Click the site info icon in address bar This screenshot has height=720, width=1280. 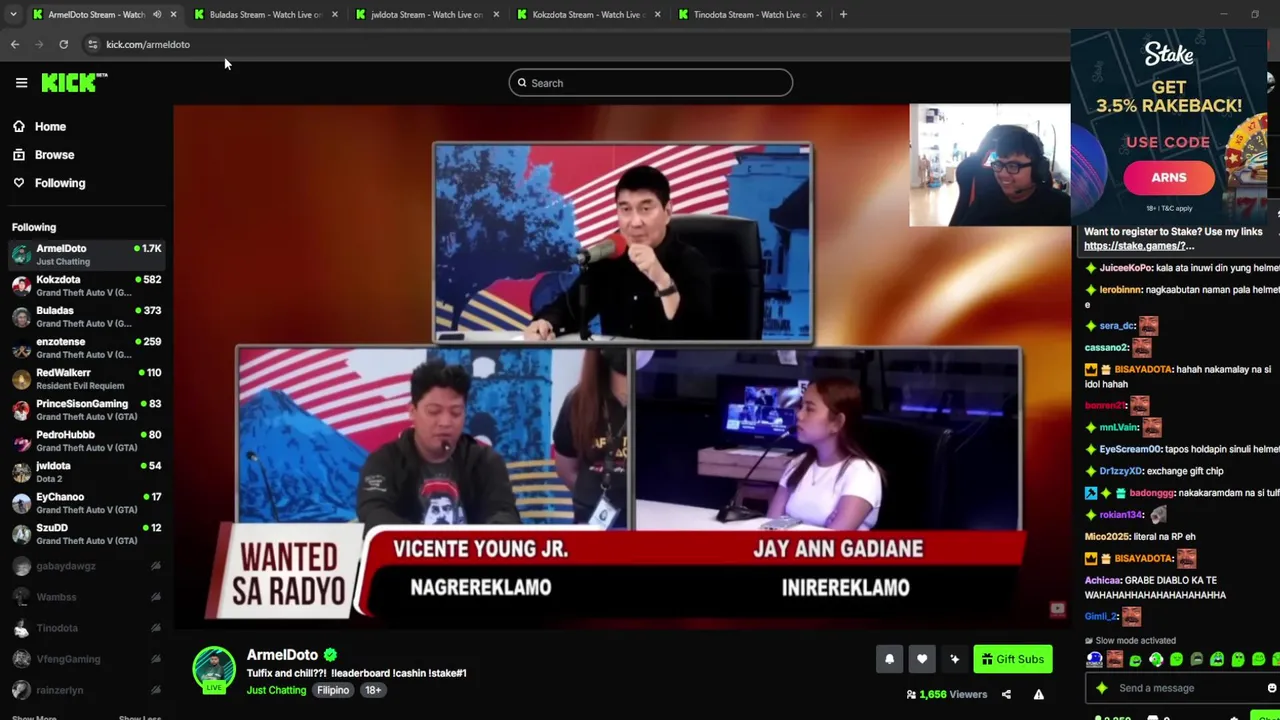coord(92,44)
